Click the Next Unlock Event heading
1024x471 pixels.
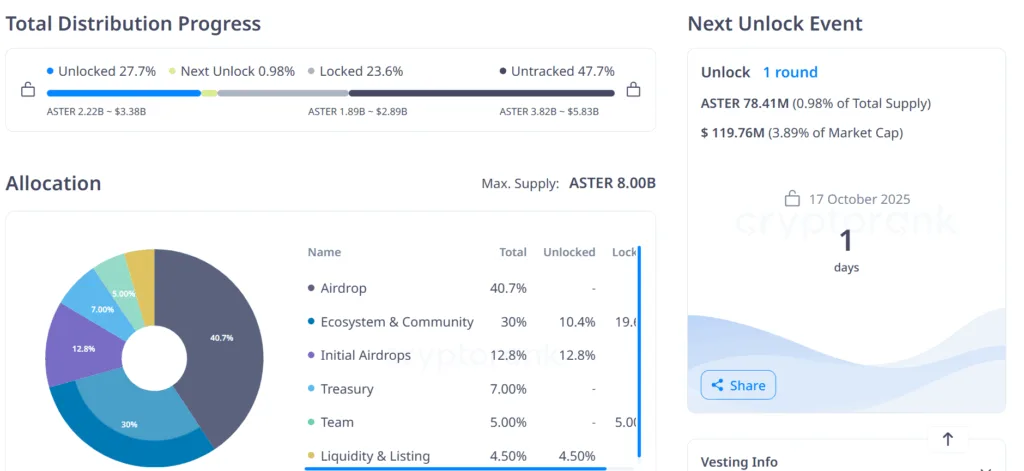pos(775,24)
